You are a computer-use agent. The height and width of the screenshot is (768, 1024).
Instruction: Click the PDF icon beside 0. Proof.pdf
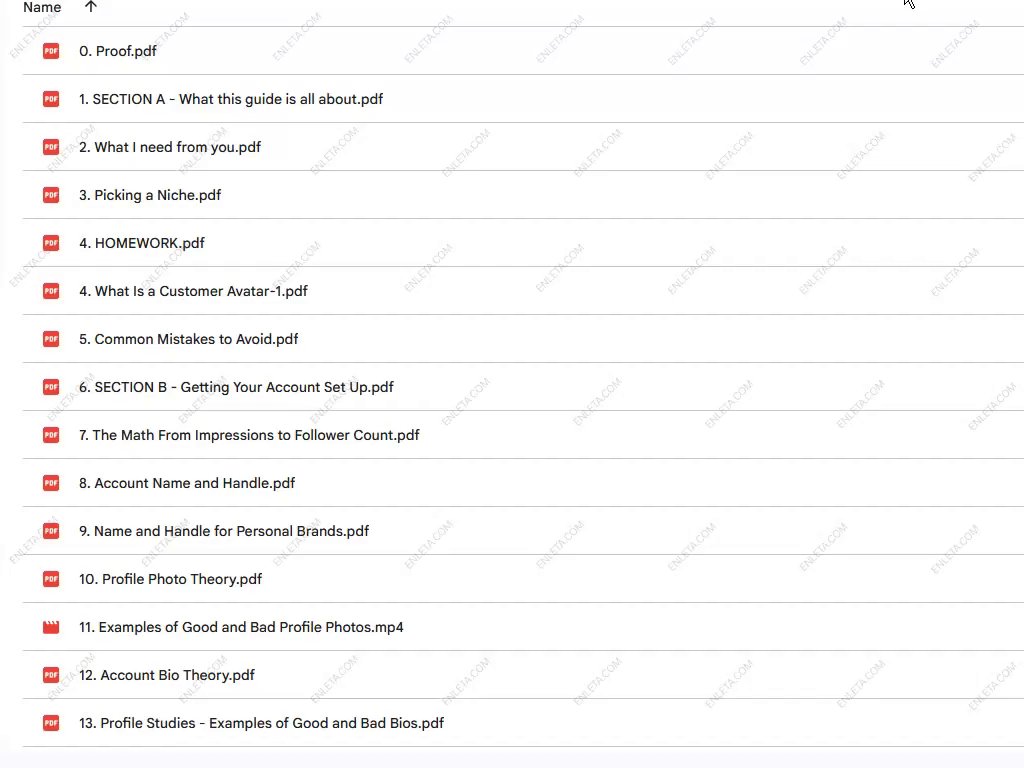click(x=51, y=51)
